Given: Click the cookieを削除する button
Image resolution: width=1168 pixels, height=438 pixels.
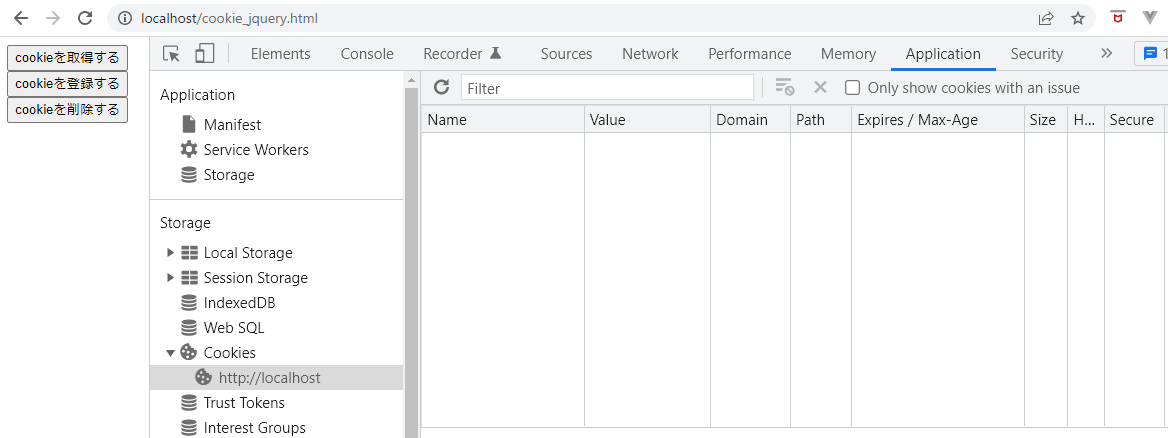Looking at the screenshot, I should pyautogui.click(x=67, y=110).
